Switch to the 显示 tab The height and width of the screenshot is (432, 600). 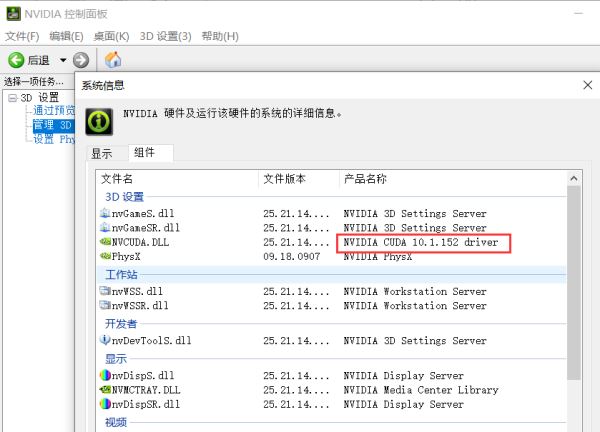coord(102,154)
